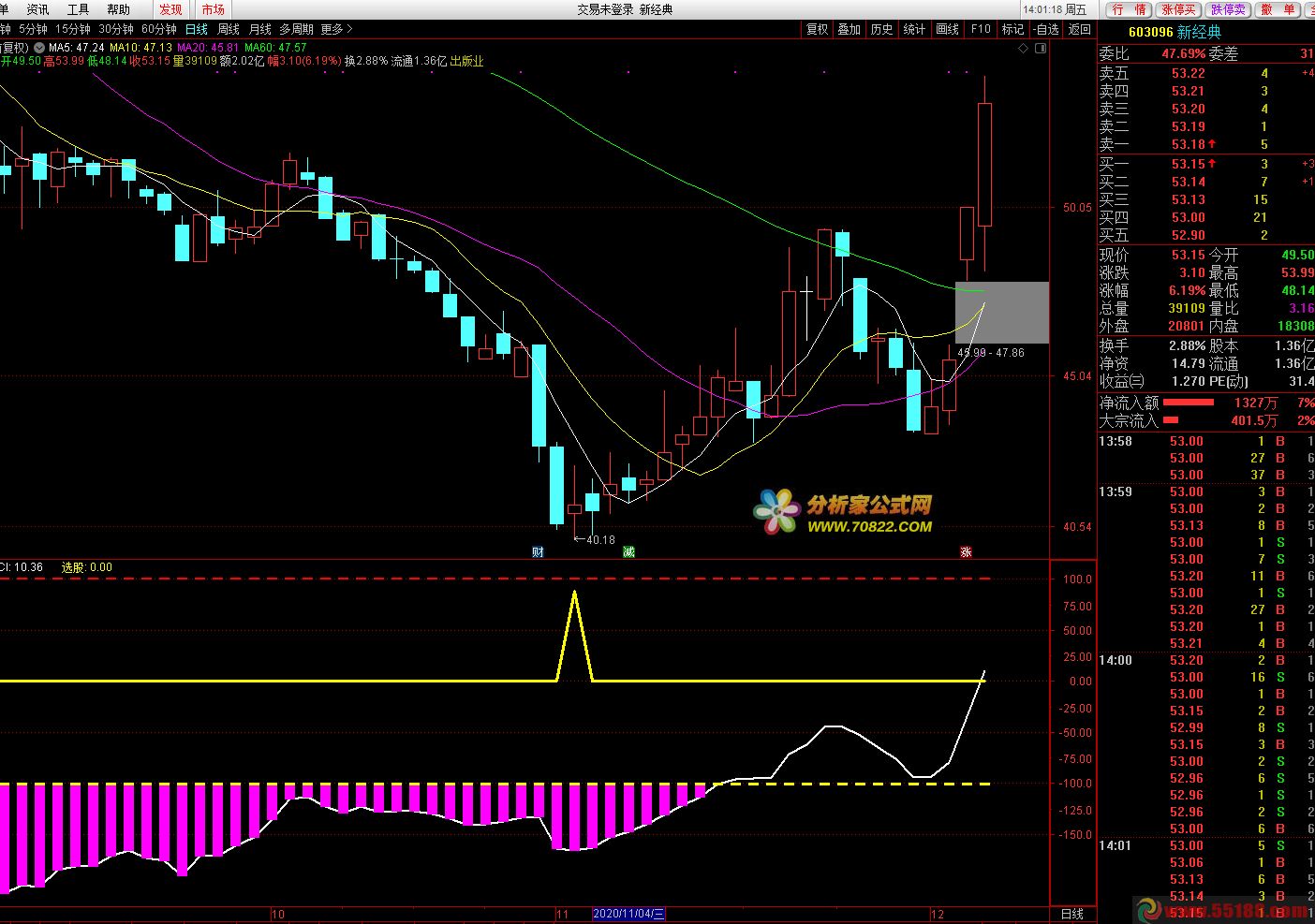The image size is (1315, 924).
Task: Click the 委比 47.69% value
Action: click(x=1184, y=54)
